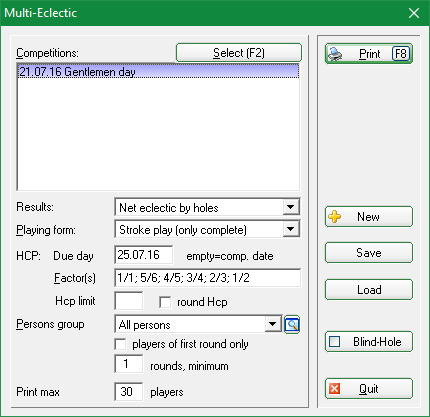Click the yellow plus icon for New
The image size is (430, 417).
pyautogui.click(x=334, y=217)
